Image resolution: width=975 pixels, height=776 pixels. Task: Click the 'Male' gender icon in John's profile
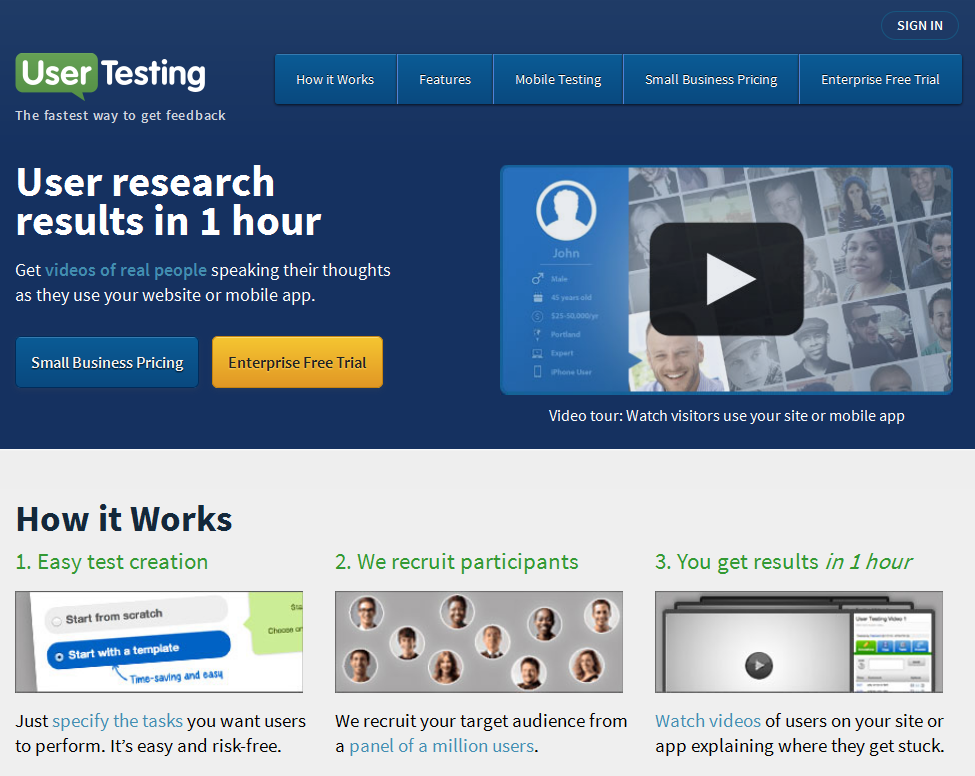click(x=537, y=279)
